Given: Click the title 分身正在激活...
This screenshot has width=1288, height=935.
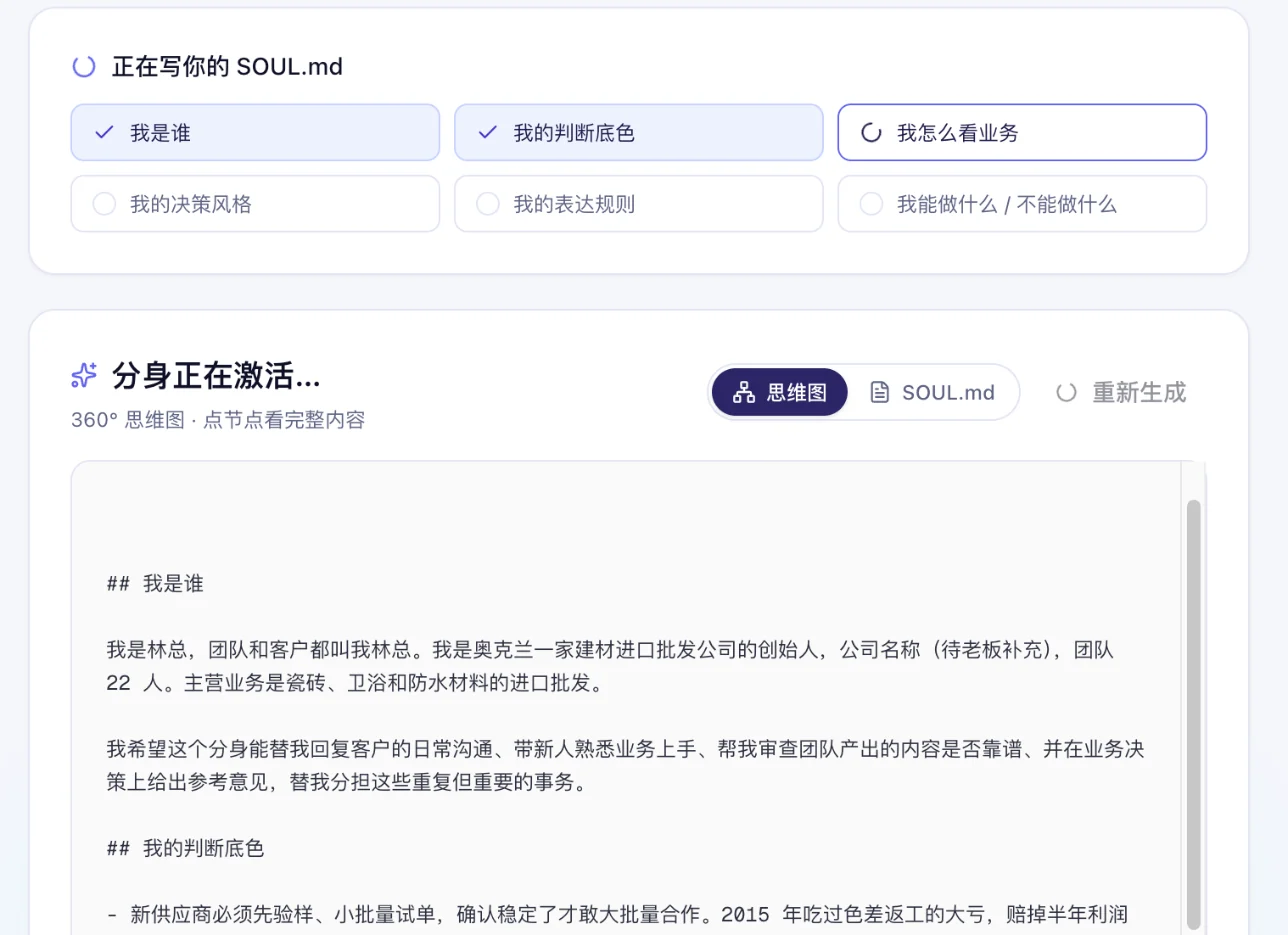Looking at the screenshot, I should [216, 377].
